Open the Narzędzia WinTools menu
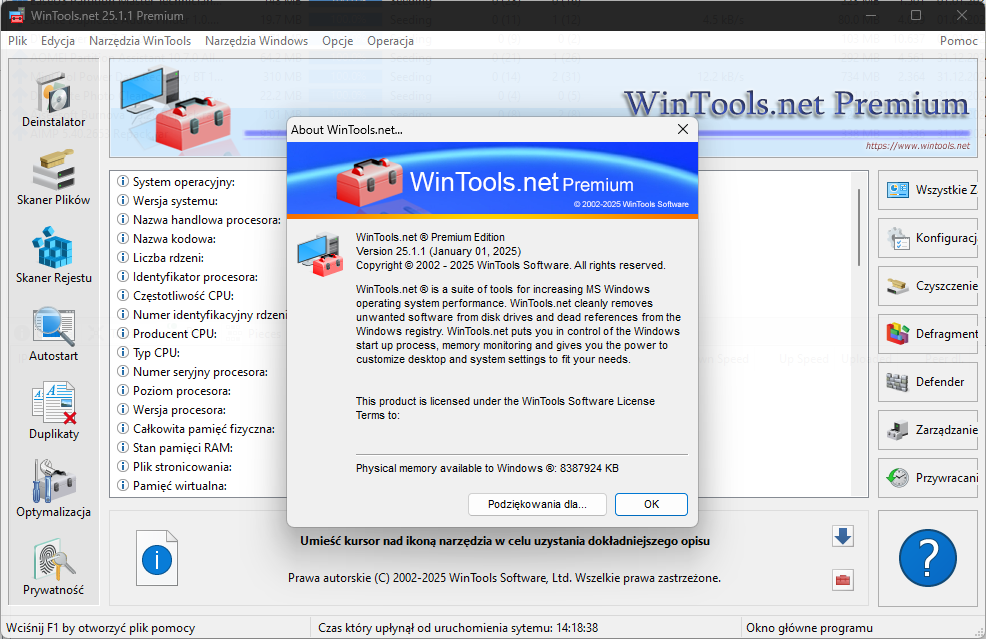Image resolution: width=986 pixels, height=639 pixels. [x=140, y=41]
